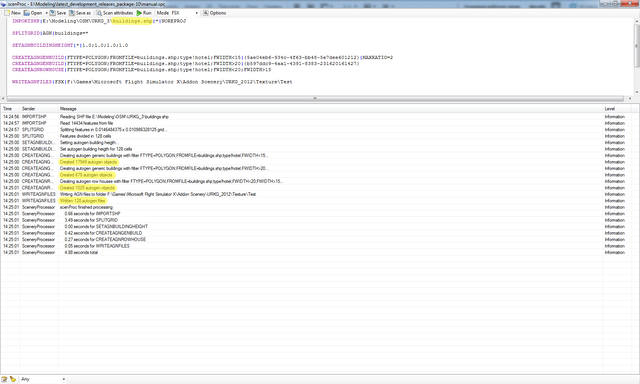Create a new script with New
Screen dimensions: 640x384
click(x=12, y=13)
